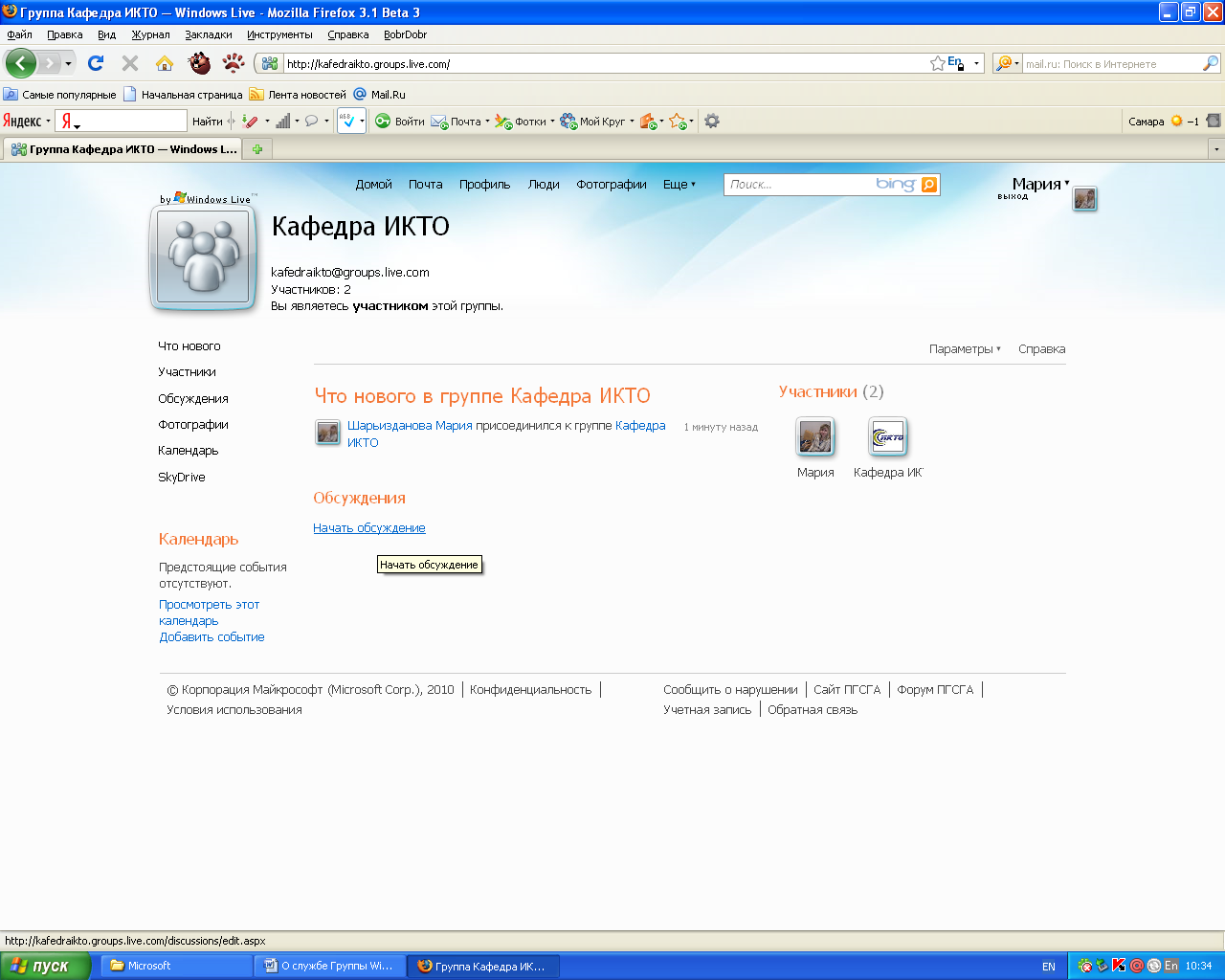Open the Участники sidebar link
1225x980 pixels.
(x=187, y=372)
